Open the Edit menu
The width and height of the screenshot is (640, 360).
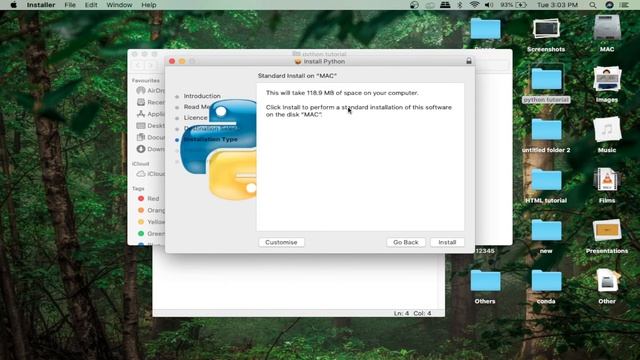point(91,5)
